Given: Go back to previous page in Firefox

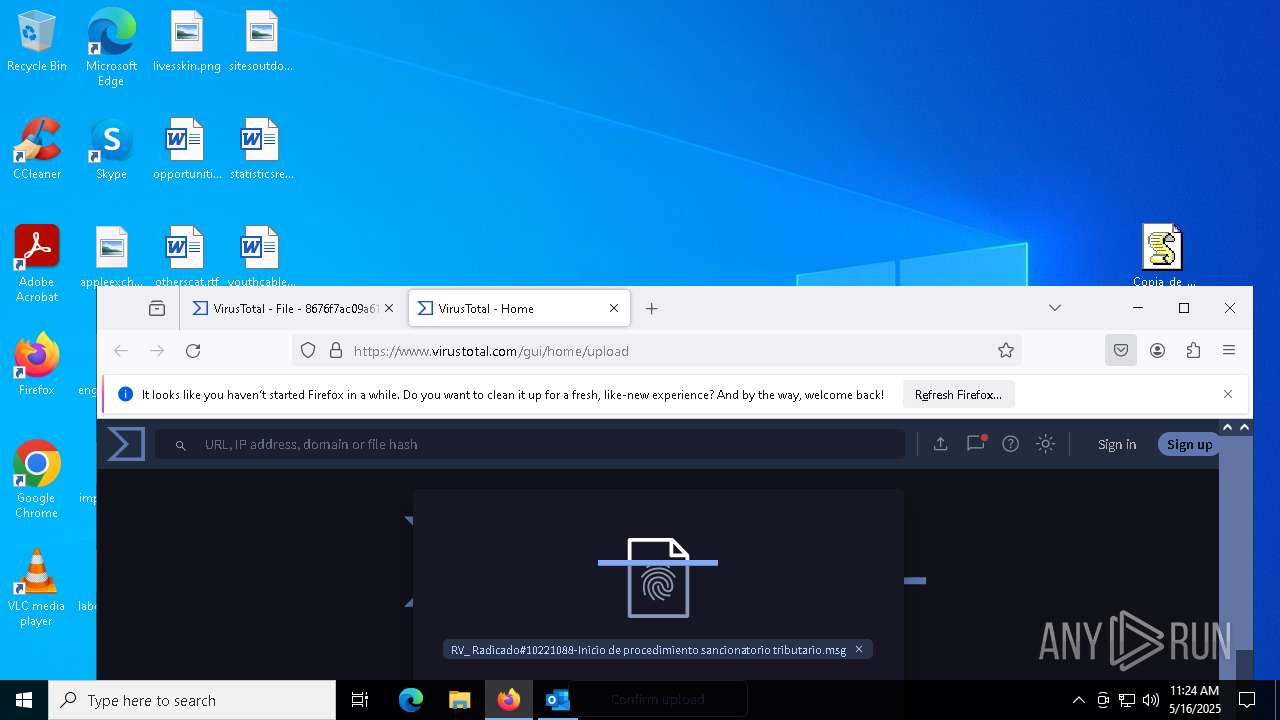Looking at the screenshot, I should (x=121, y=350).
